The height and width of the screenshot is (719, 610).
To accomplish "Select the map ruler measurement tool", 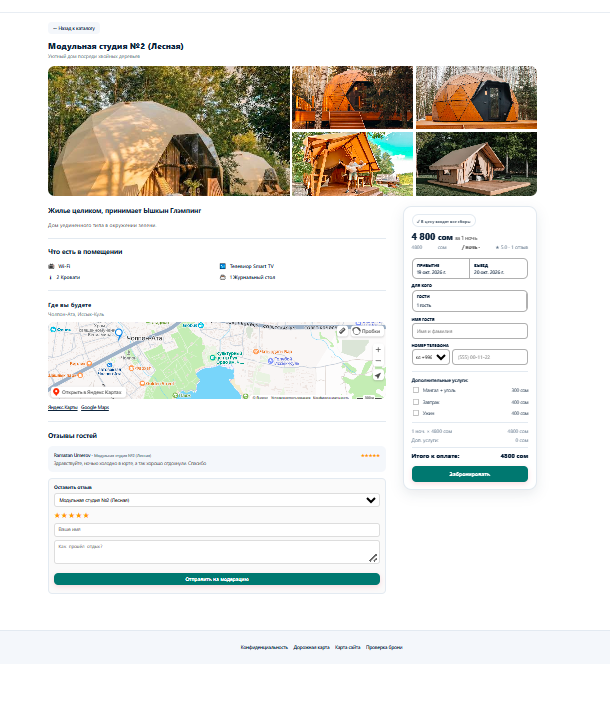I will [343, 331].
